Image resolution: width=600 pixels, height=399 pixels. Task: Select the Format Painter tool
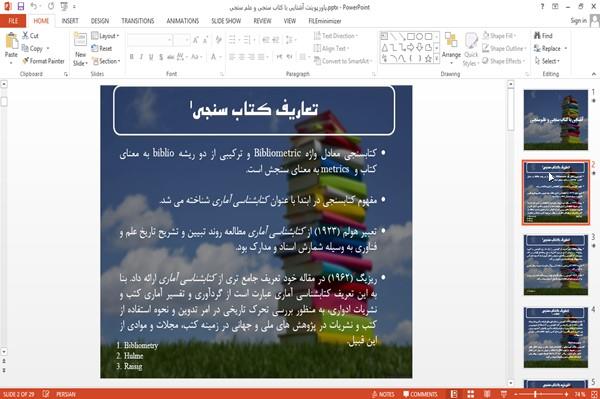pyautogui.click(x=43, y=61)
